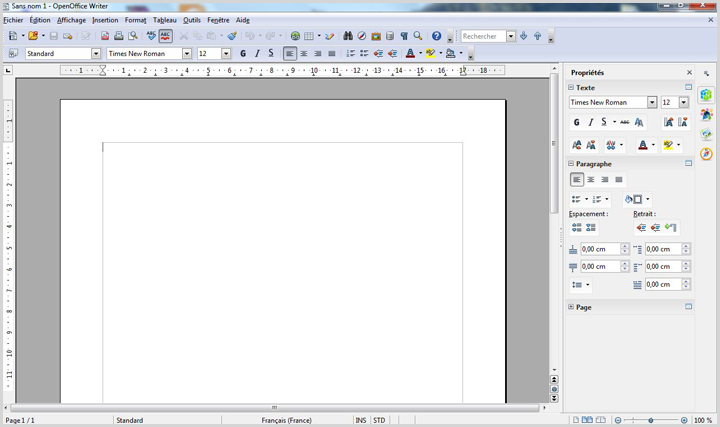
Task: Toggle Underline S in formatting toolbar
Action: tap(271, 53)
